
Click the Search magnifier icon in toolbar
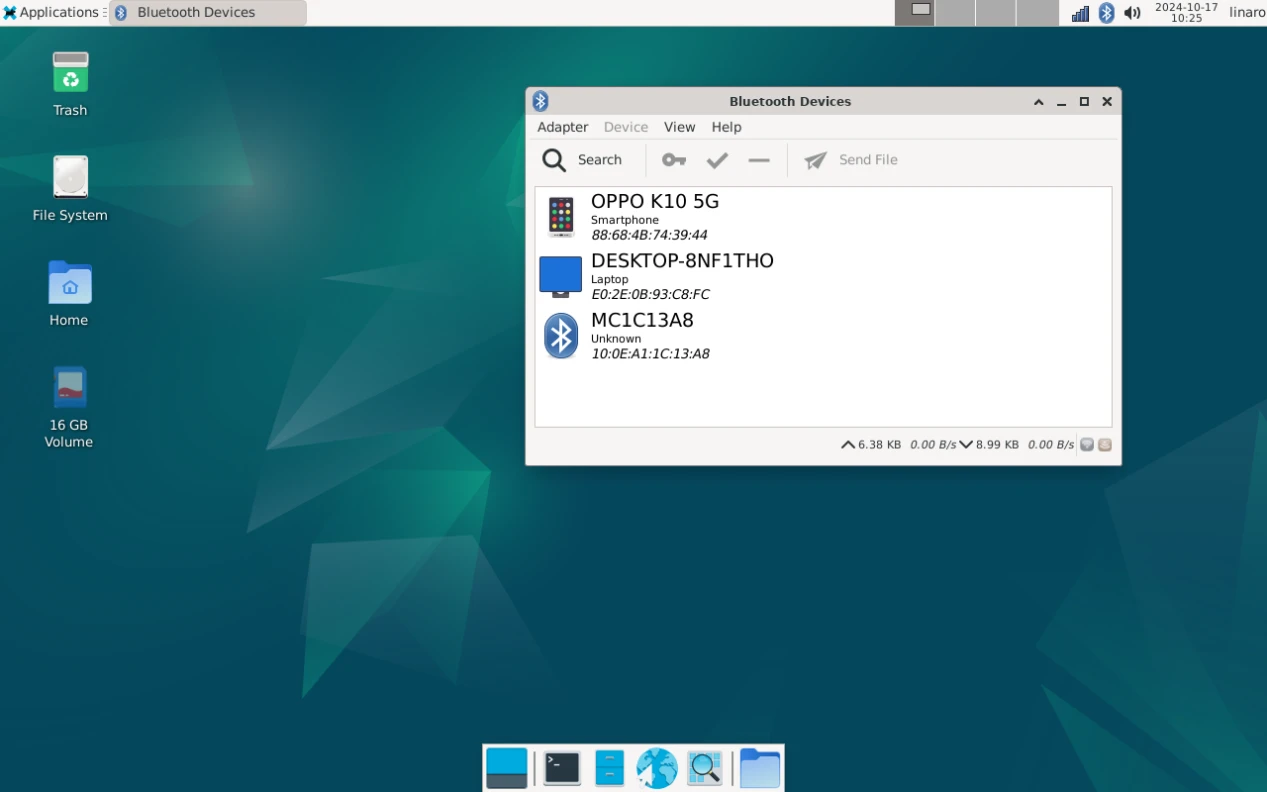[554, 160]
